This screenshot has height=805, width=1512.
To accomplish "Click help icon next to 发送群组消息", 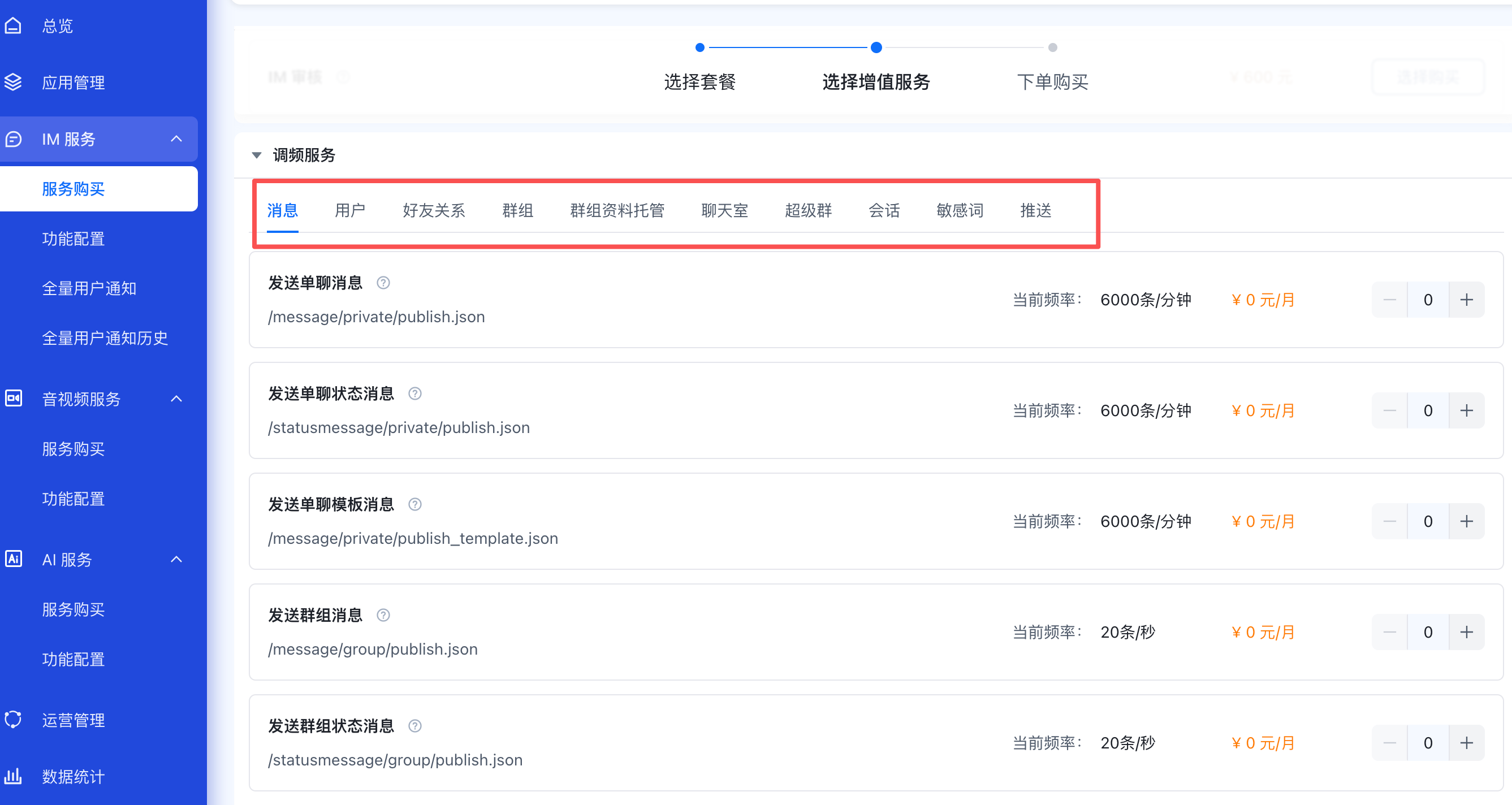I will click(x=383, y=615).
